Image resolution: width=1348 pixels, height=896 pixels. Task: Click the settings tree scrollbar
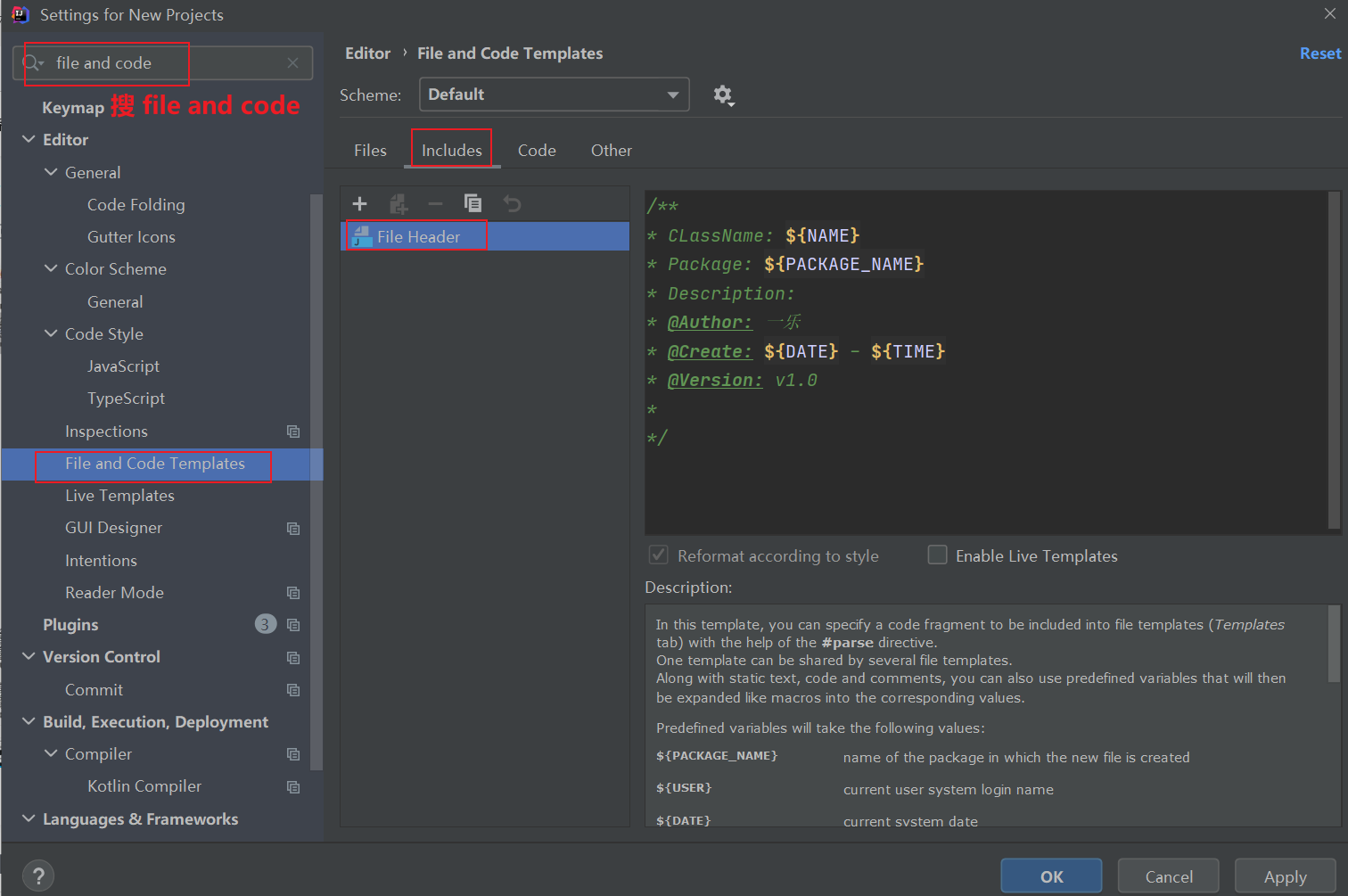click(316, 481)
